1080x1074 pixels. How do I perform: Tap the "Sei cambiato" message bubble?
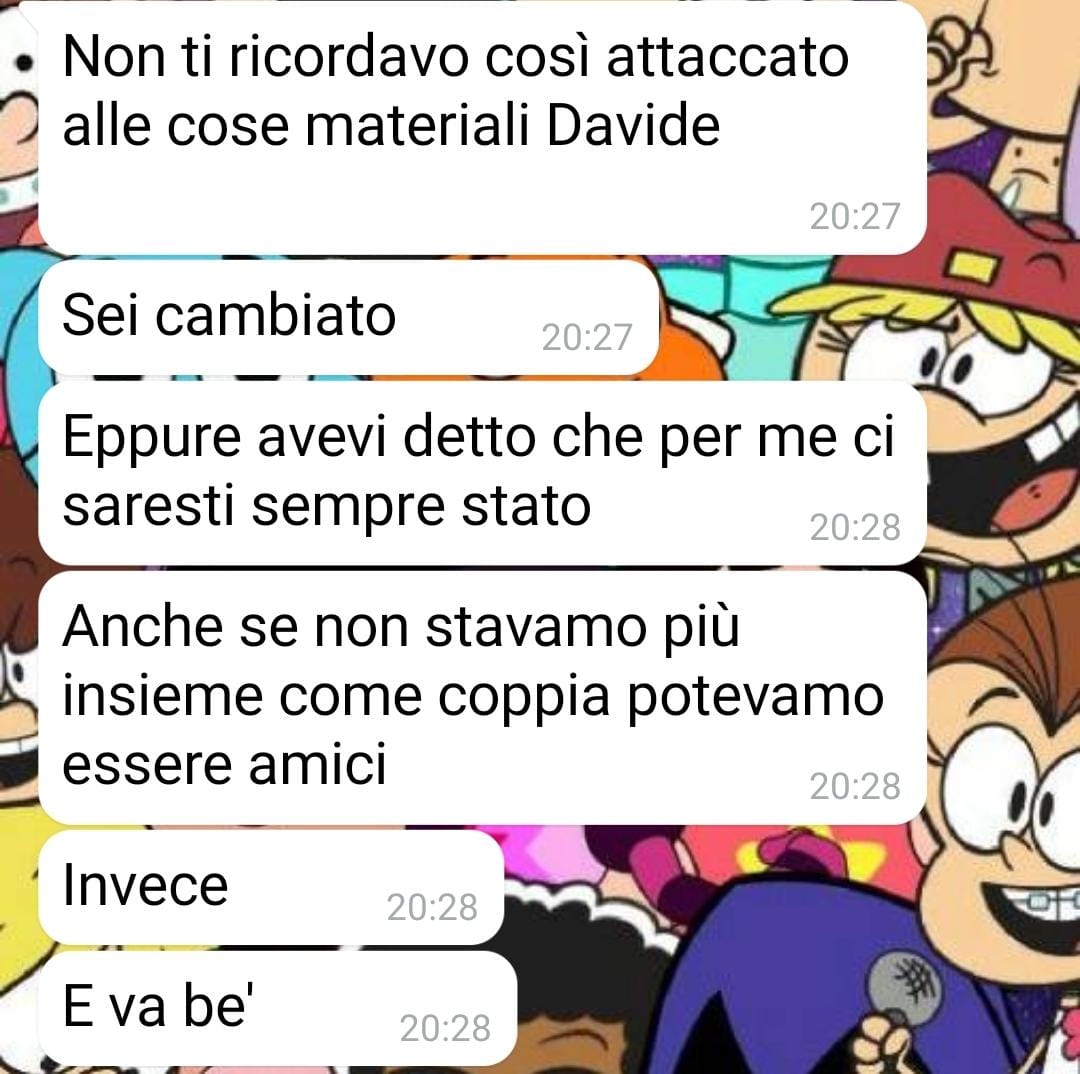(349, 318)
